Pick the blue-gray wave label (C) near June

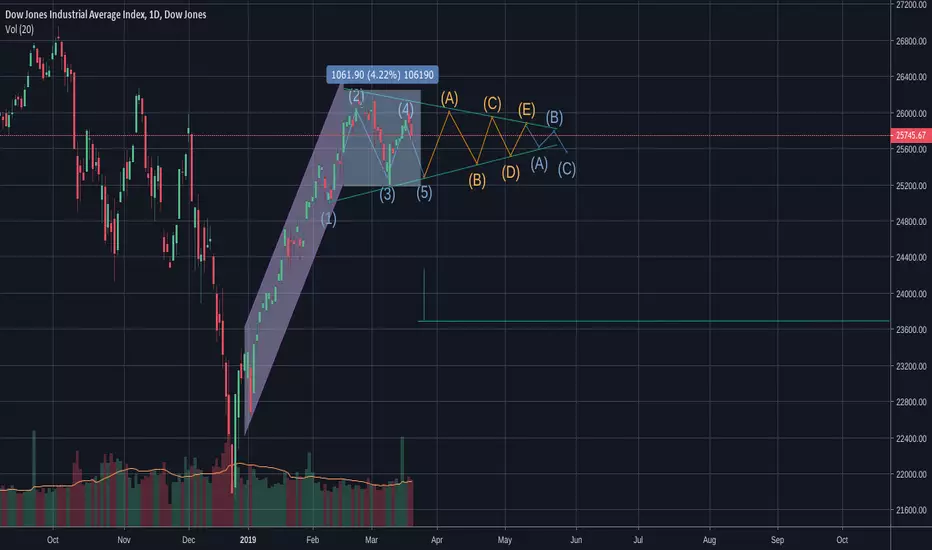point(566,169)
